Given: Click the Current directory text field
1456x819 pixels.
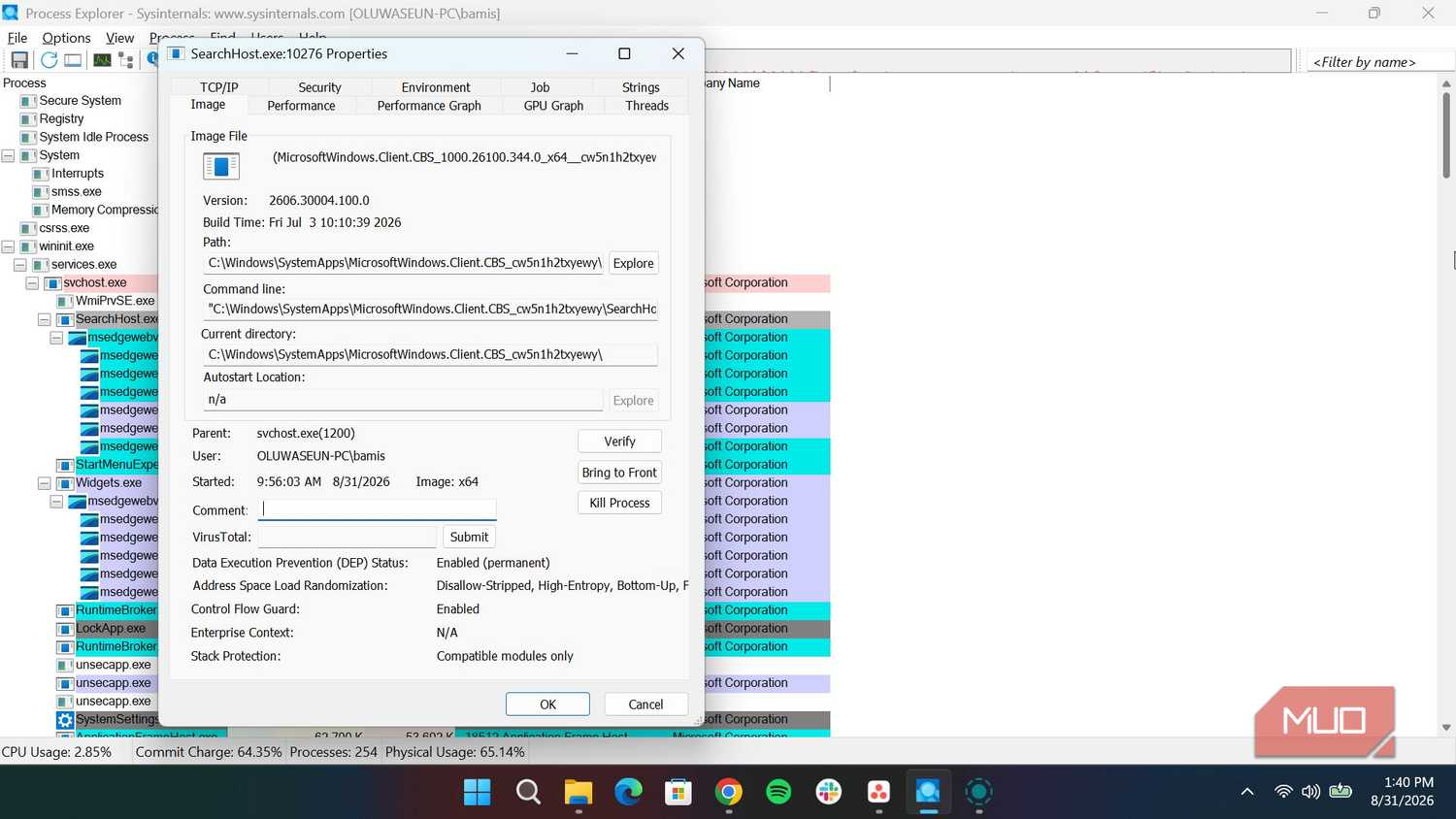Looking at the screenshot, I should (430, 355).
